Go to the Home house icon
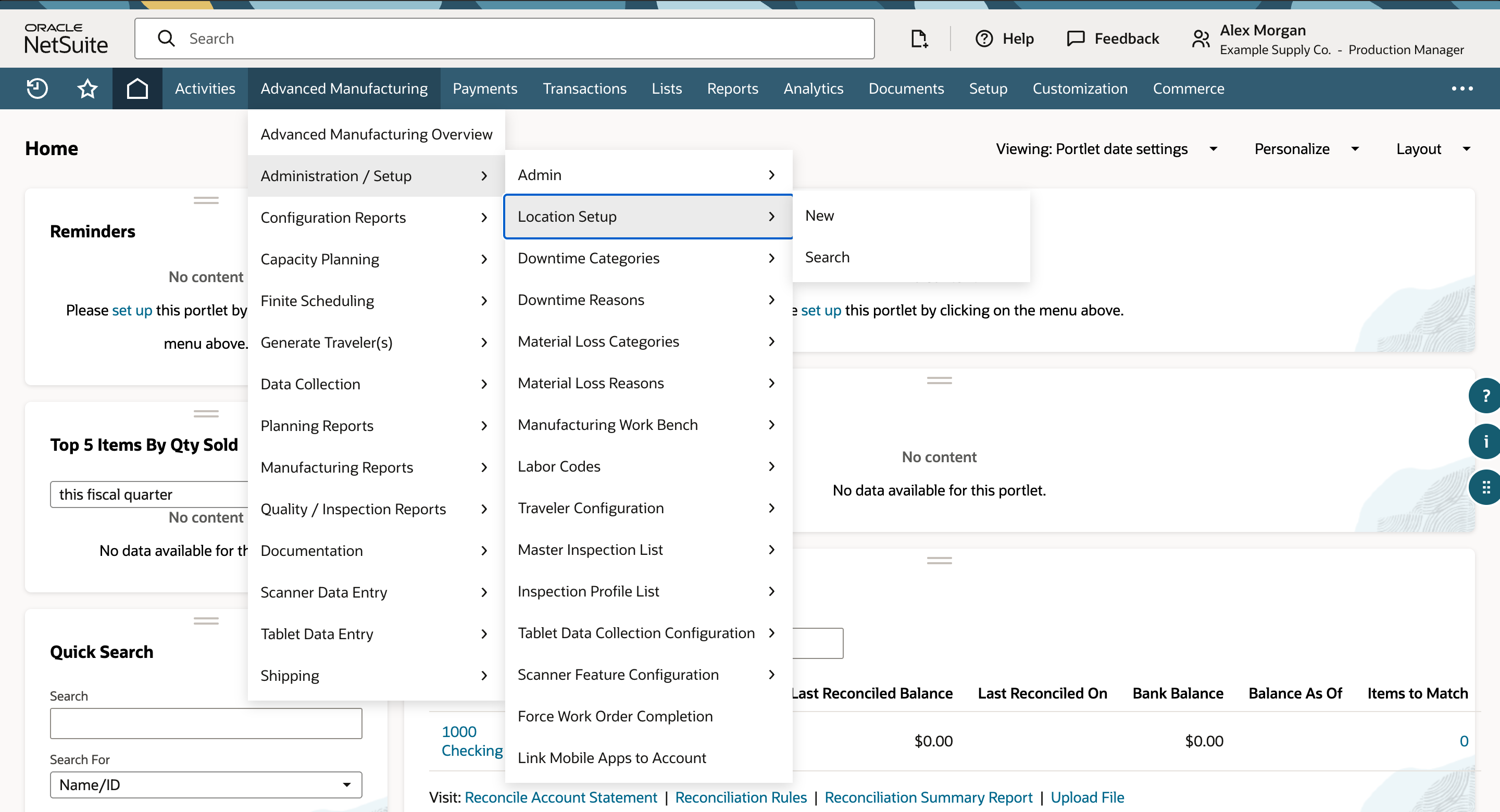Screen dimensions: 1500x812 pos(137,88)
